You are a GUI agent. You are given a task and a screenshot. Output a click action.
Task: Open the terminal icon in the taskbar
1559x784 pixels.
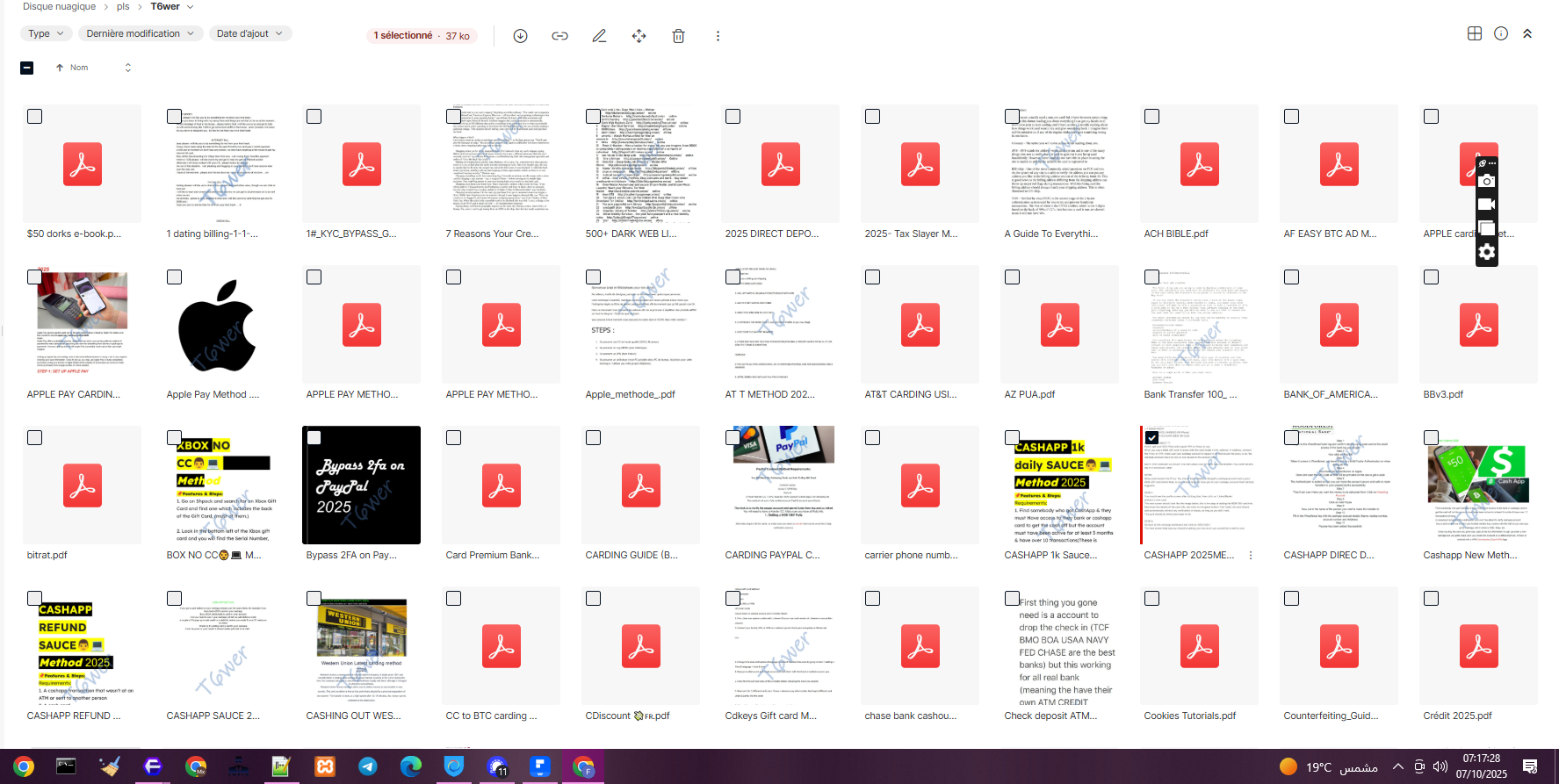(66, 766)
